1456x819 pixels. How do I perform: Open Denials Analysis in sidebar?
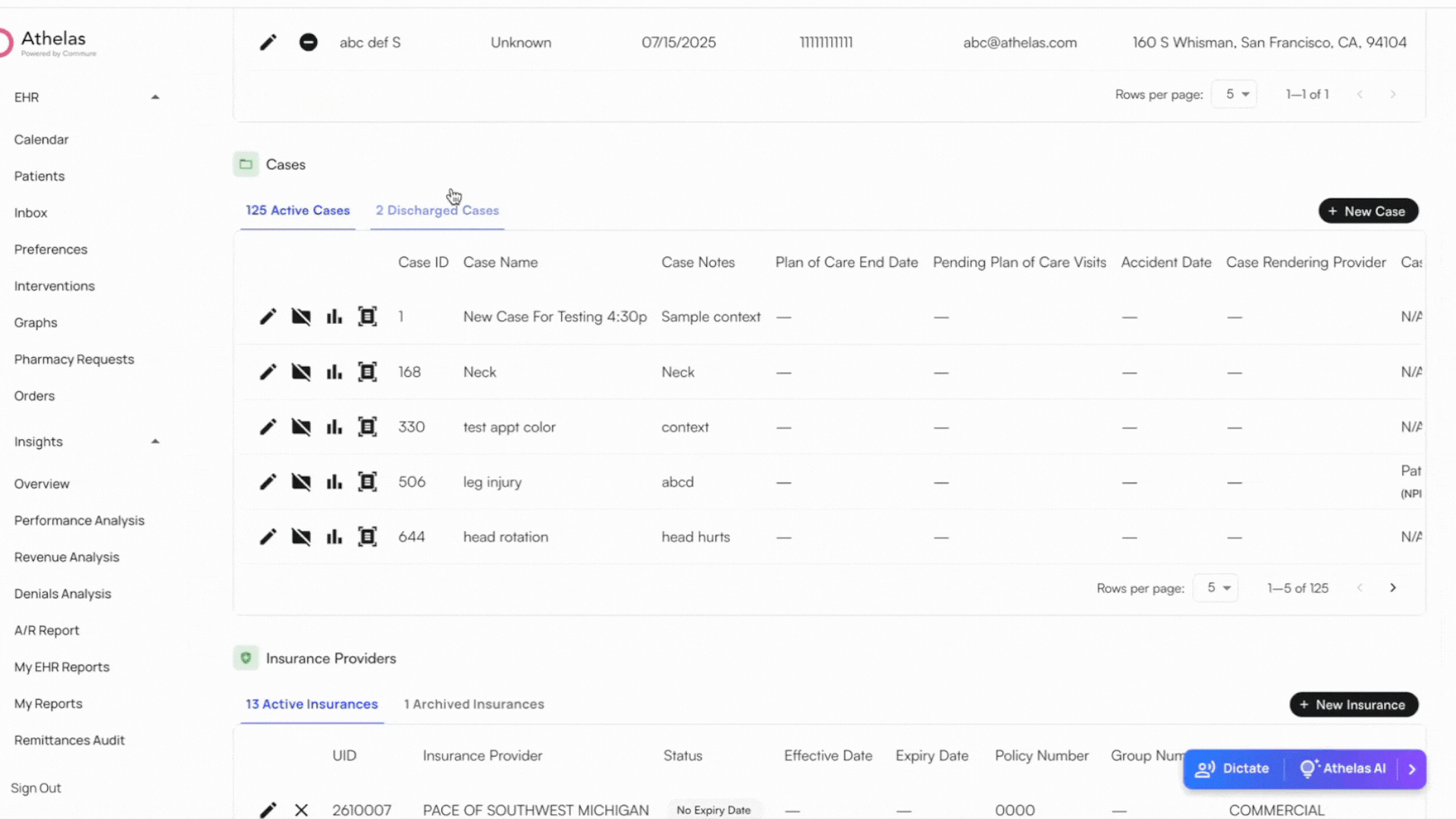tap(62, 594)
